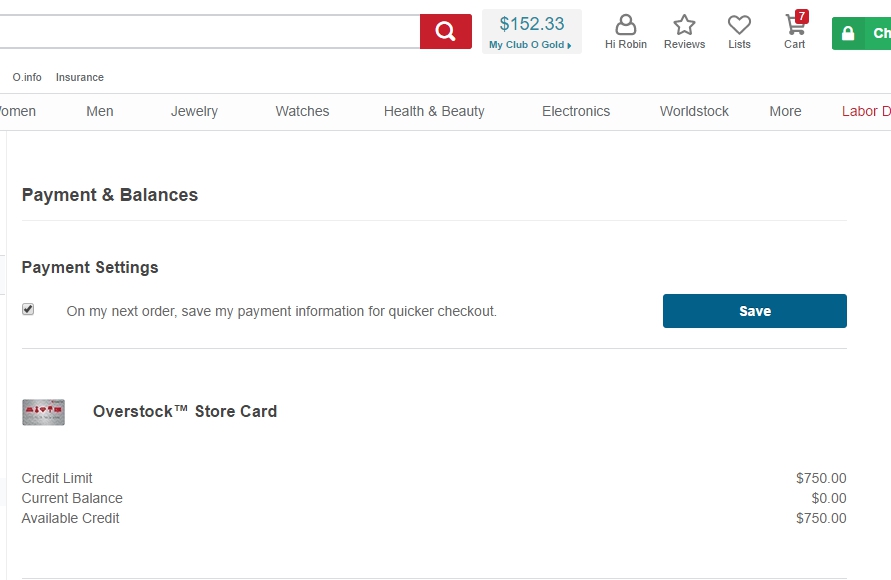Click inside the search input field
This screenshot has width=891, height=580.
tap(209, 31)
